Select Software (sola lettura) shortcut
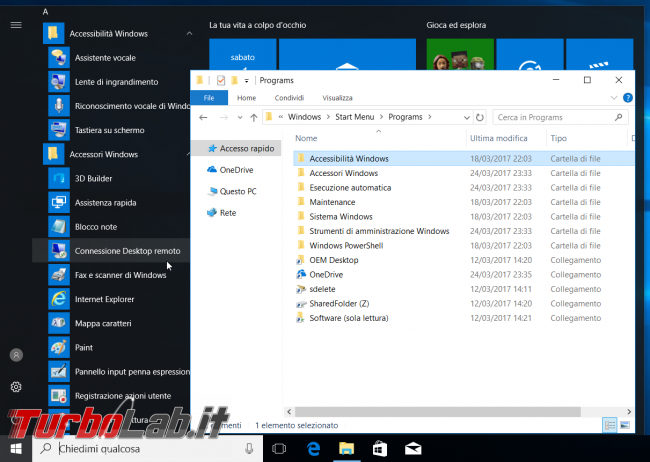Viewport: 650px width, 462px height. pos(463,318)
